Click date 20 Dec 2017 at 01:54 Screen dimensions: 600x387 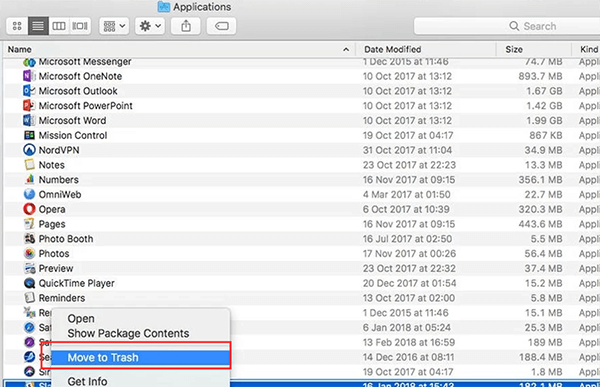[409, 283]
